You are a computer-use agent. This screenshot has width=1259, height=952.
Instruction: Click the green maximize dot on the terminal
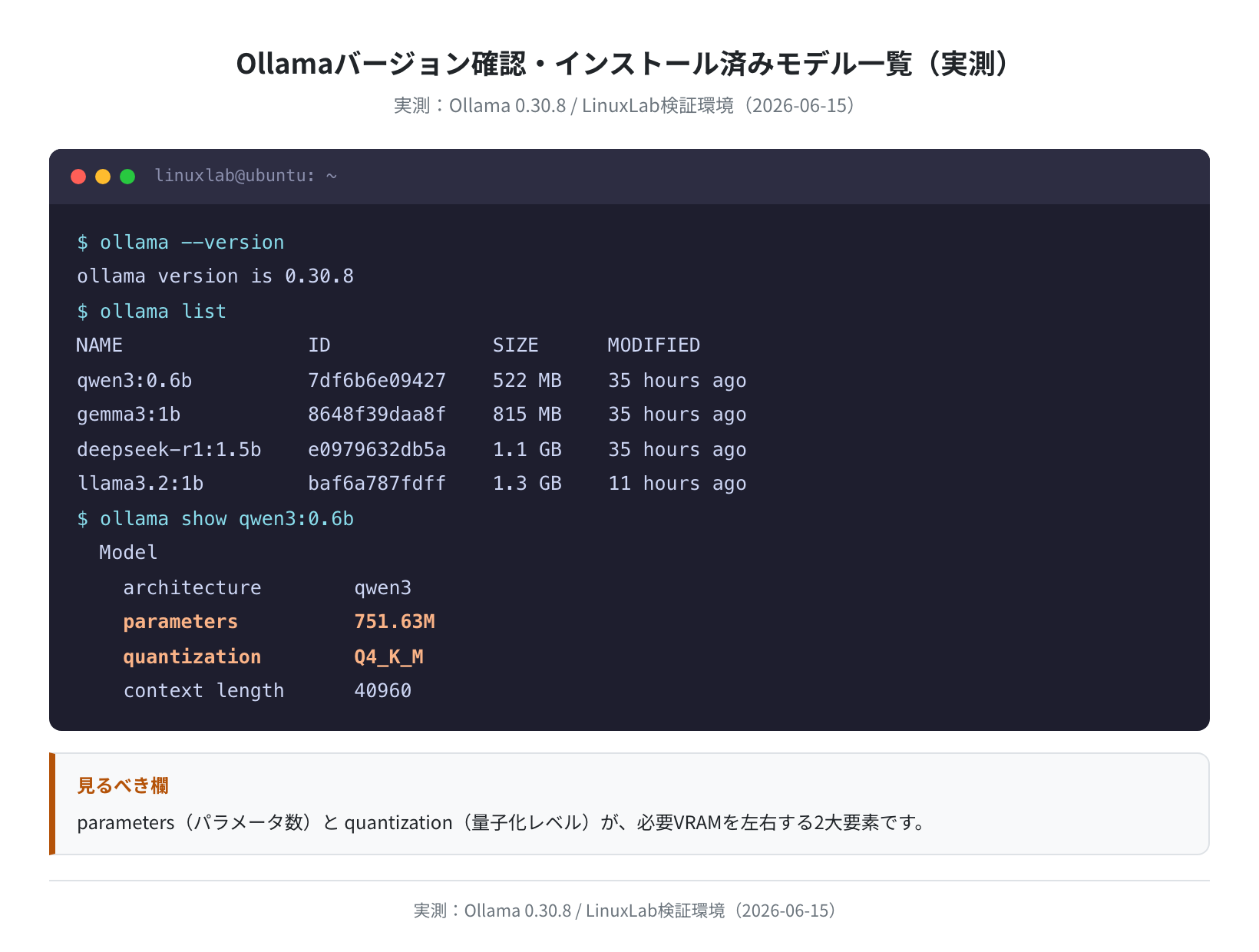127,177
